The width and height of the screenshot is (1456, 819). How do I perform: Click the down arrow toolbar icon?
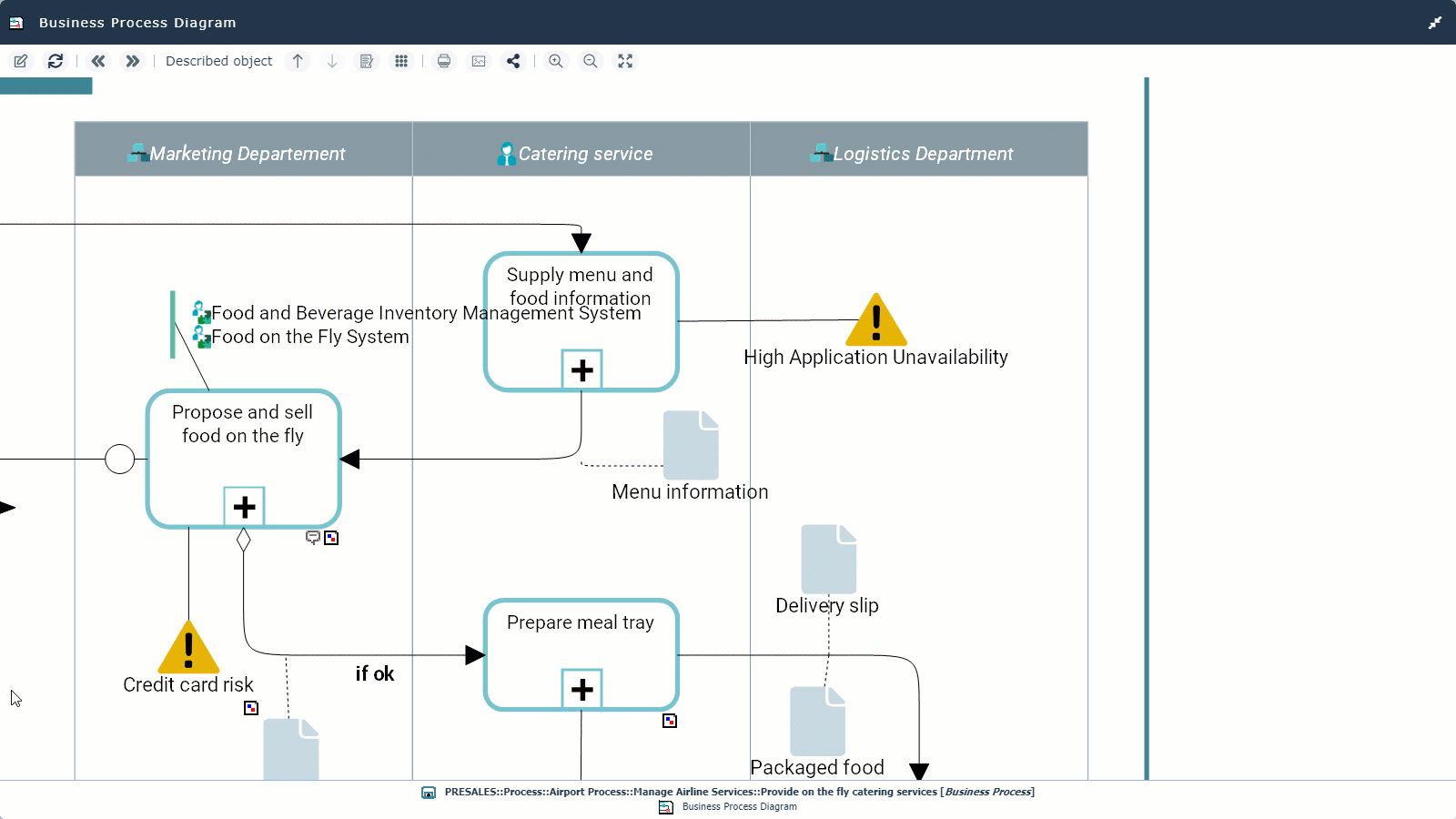(332, 61)
